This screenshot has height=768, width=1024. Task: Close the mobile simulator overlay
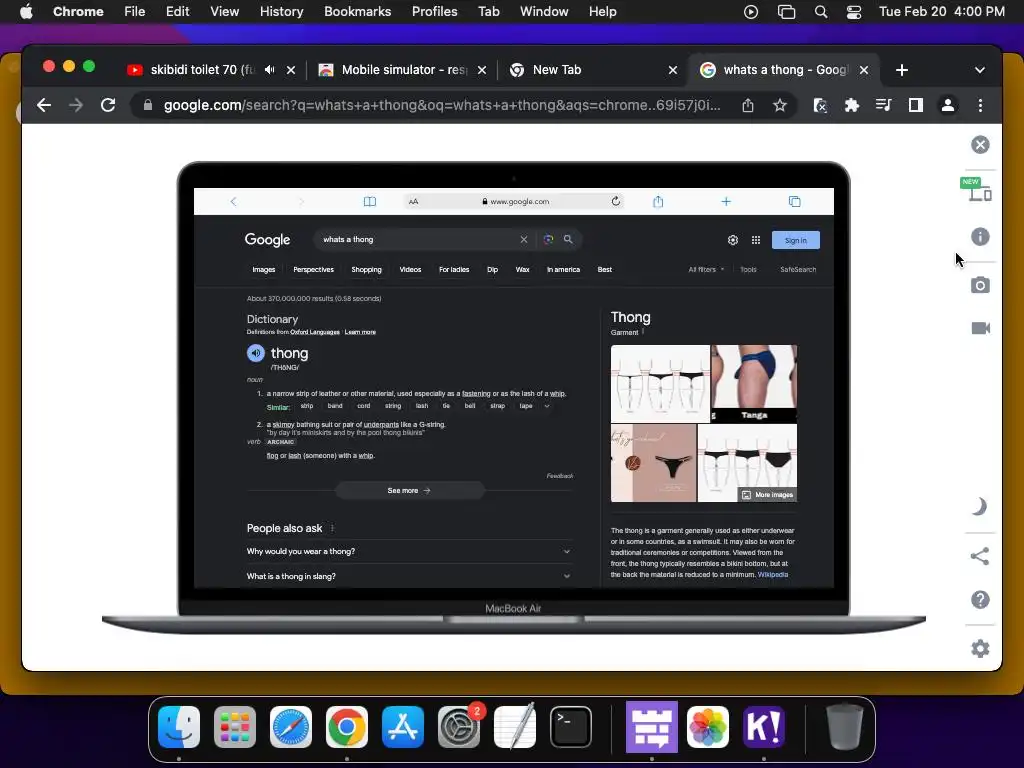(980, 145)
